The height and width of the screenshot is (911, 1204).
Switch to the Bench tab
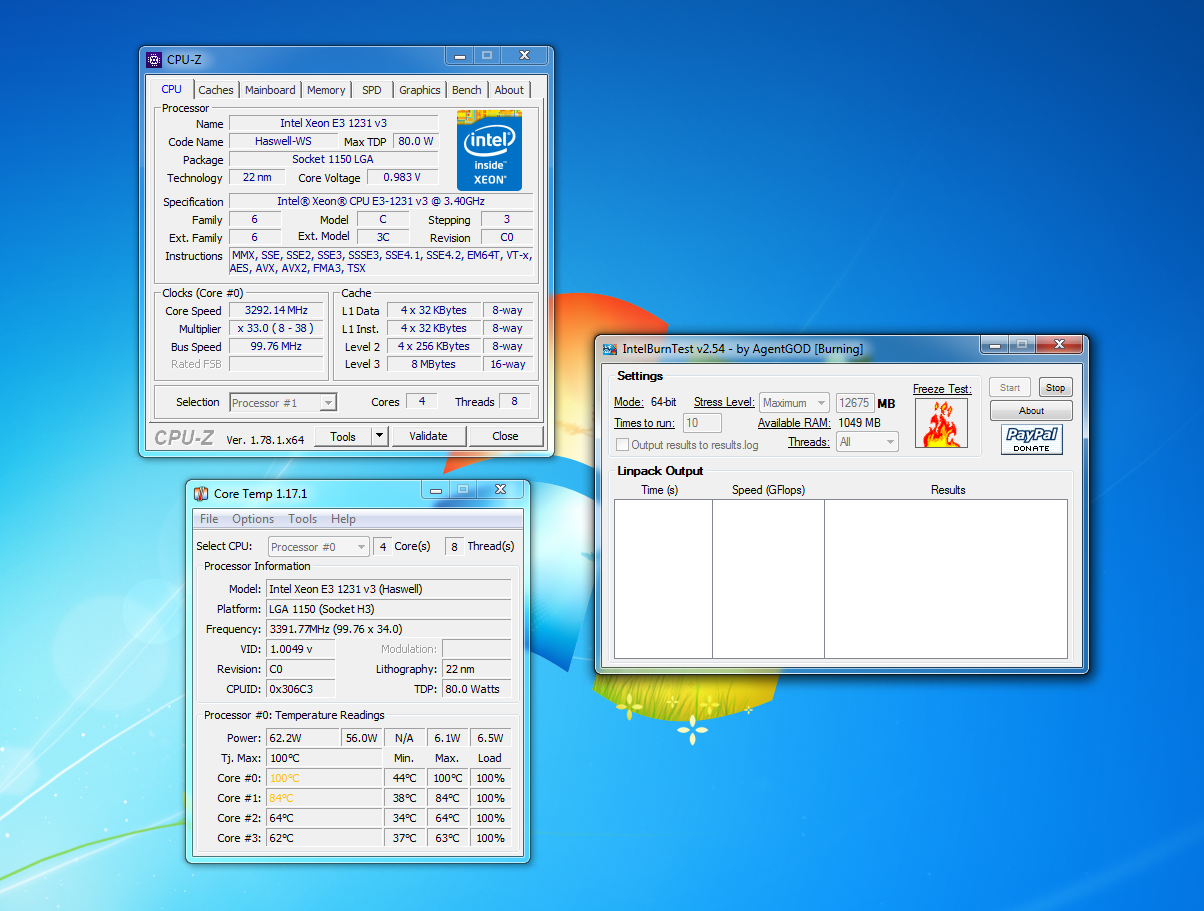coord(467,90)
